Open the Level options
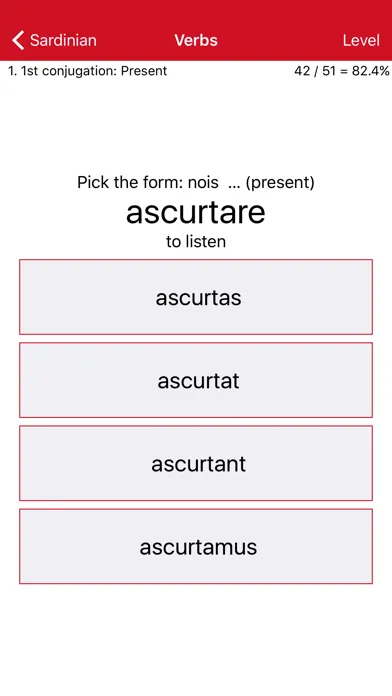392x696 pixels. click(x=361, y=40)
